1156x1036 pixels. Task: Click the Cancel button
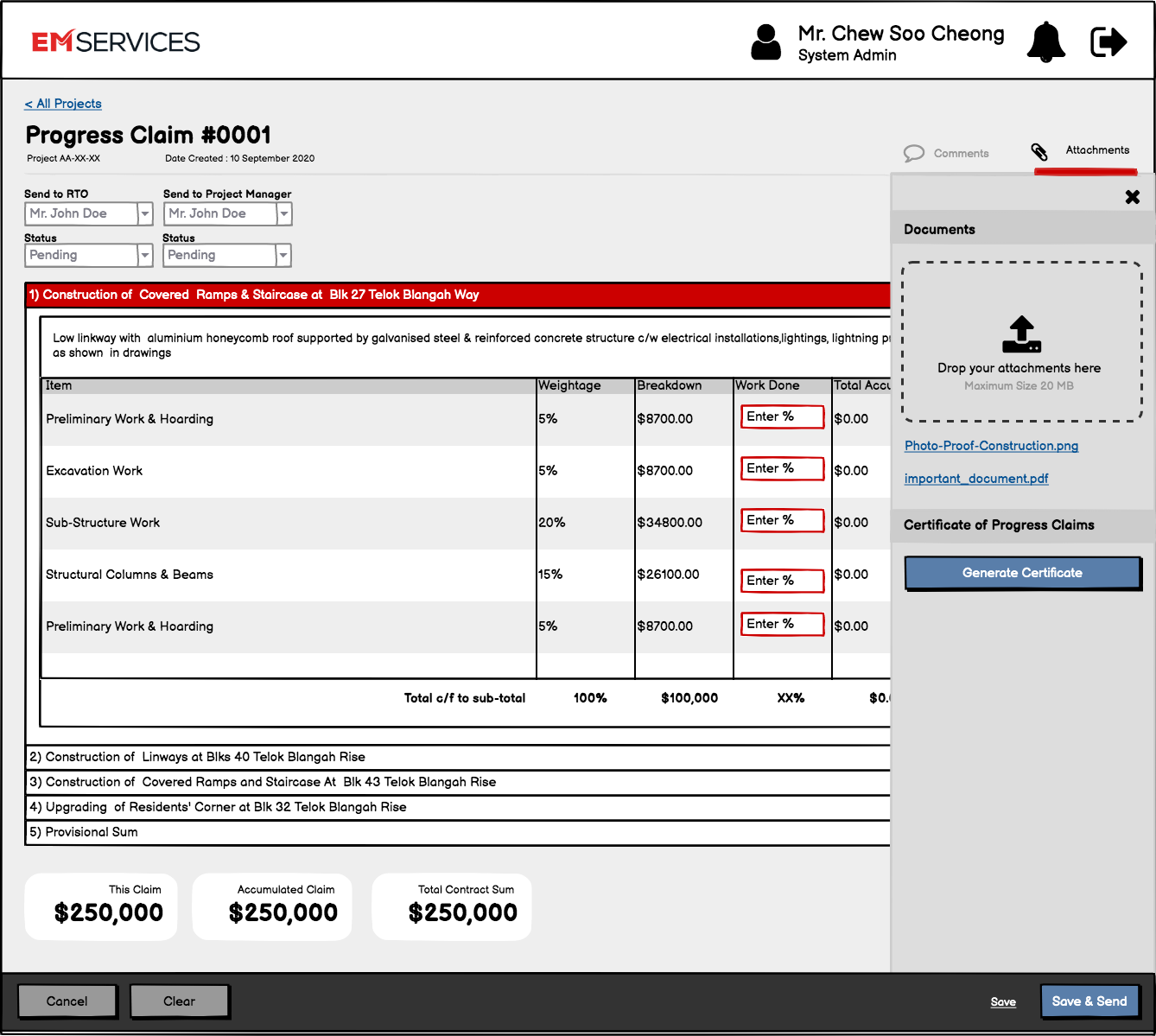[x=67, y=1001]
